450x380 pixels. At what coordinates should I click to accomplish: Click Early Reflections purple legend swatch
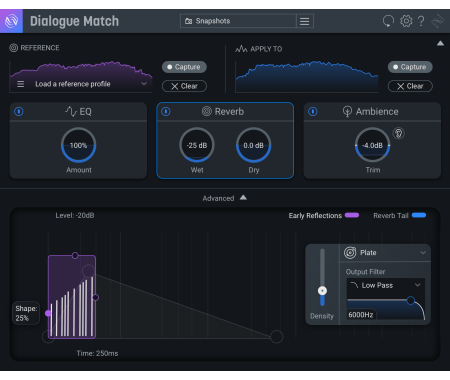point(352,215)
